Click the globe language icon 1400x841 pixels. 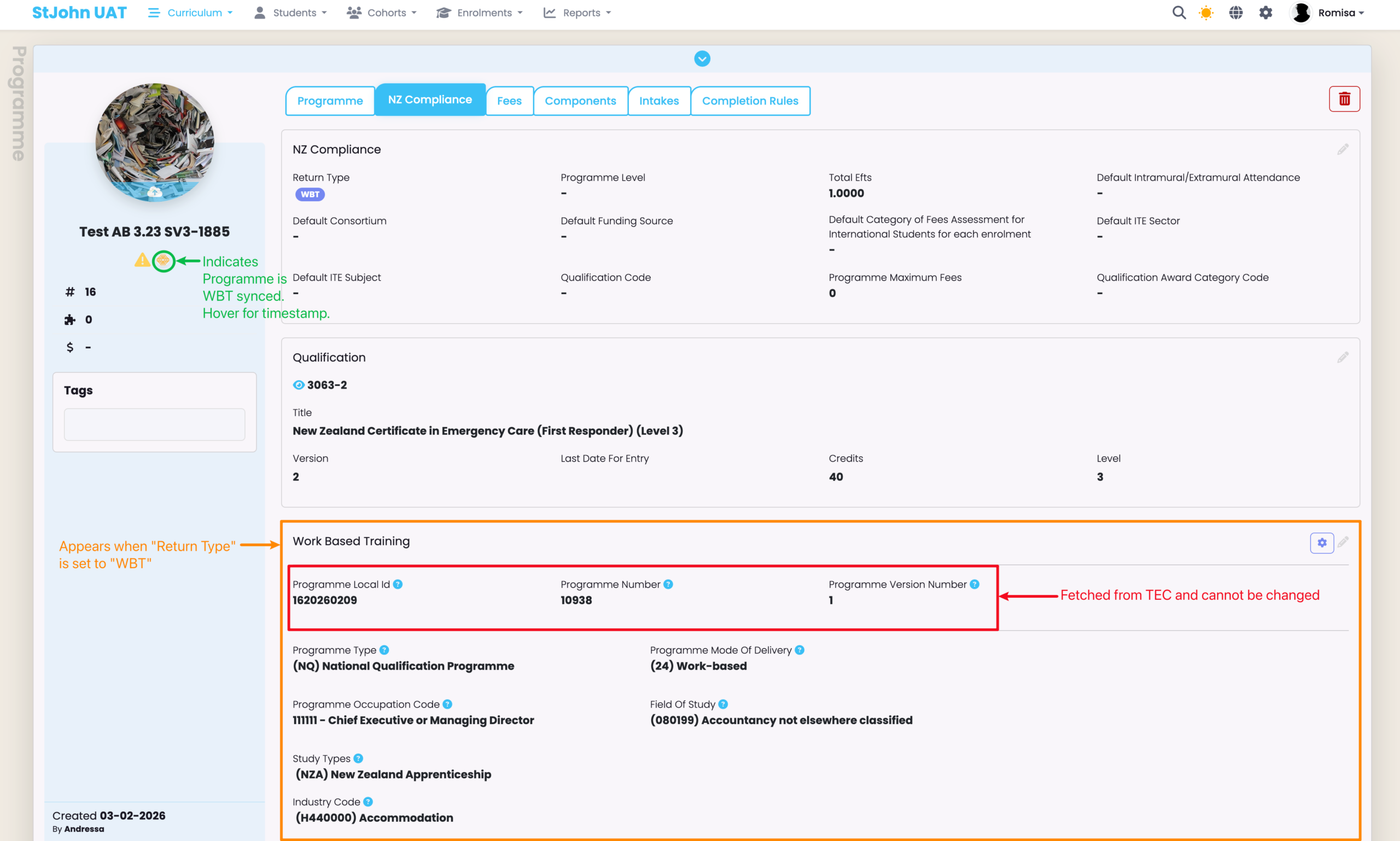pos(1235,13)
